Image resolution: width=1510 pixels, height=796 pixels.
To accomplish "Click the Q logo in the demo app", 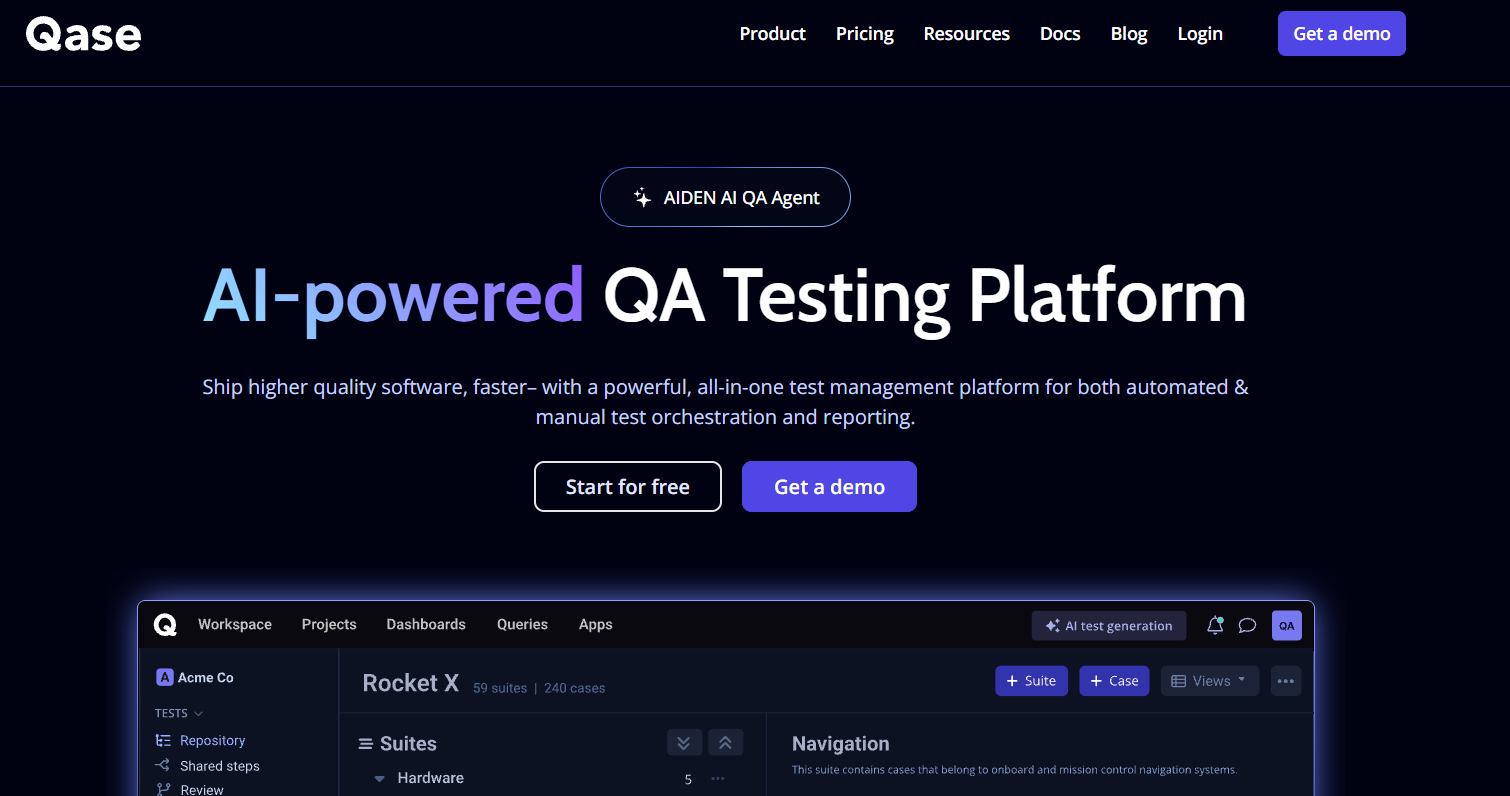I will coord(165,625).
